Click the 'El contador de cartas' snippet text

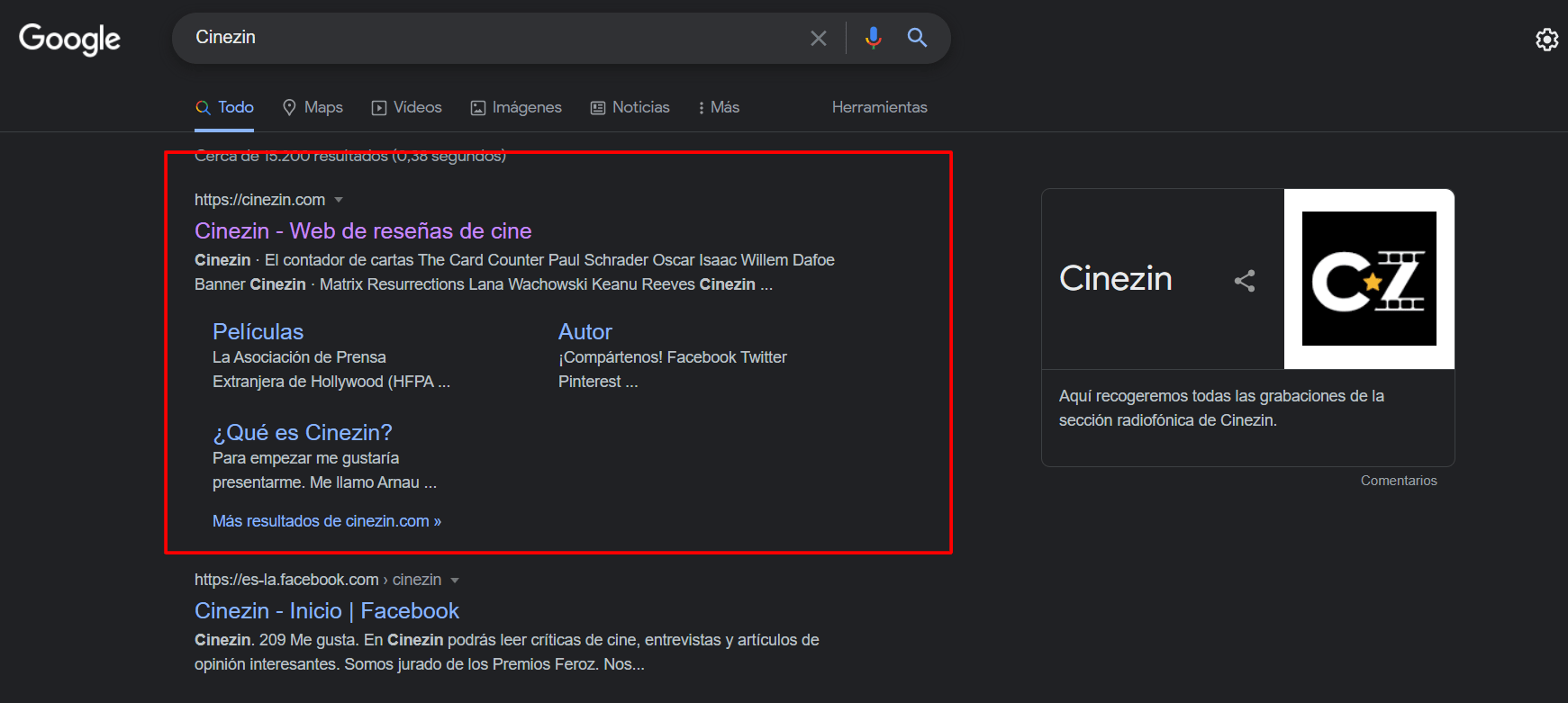click(x=514, y=272)
